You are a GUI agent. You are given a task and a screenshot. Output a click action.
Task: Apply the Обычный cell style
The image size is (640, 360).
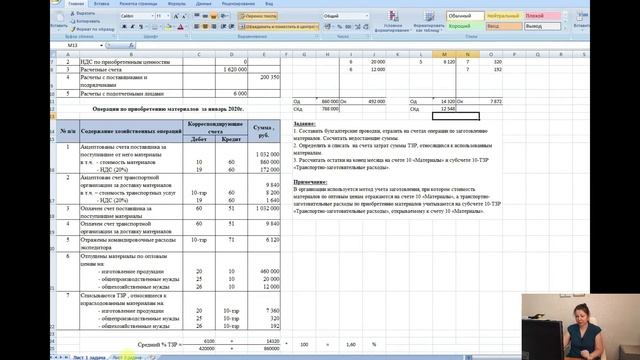pyautogui.click(x=465, y=16)
